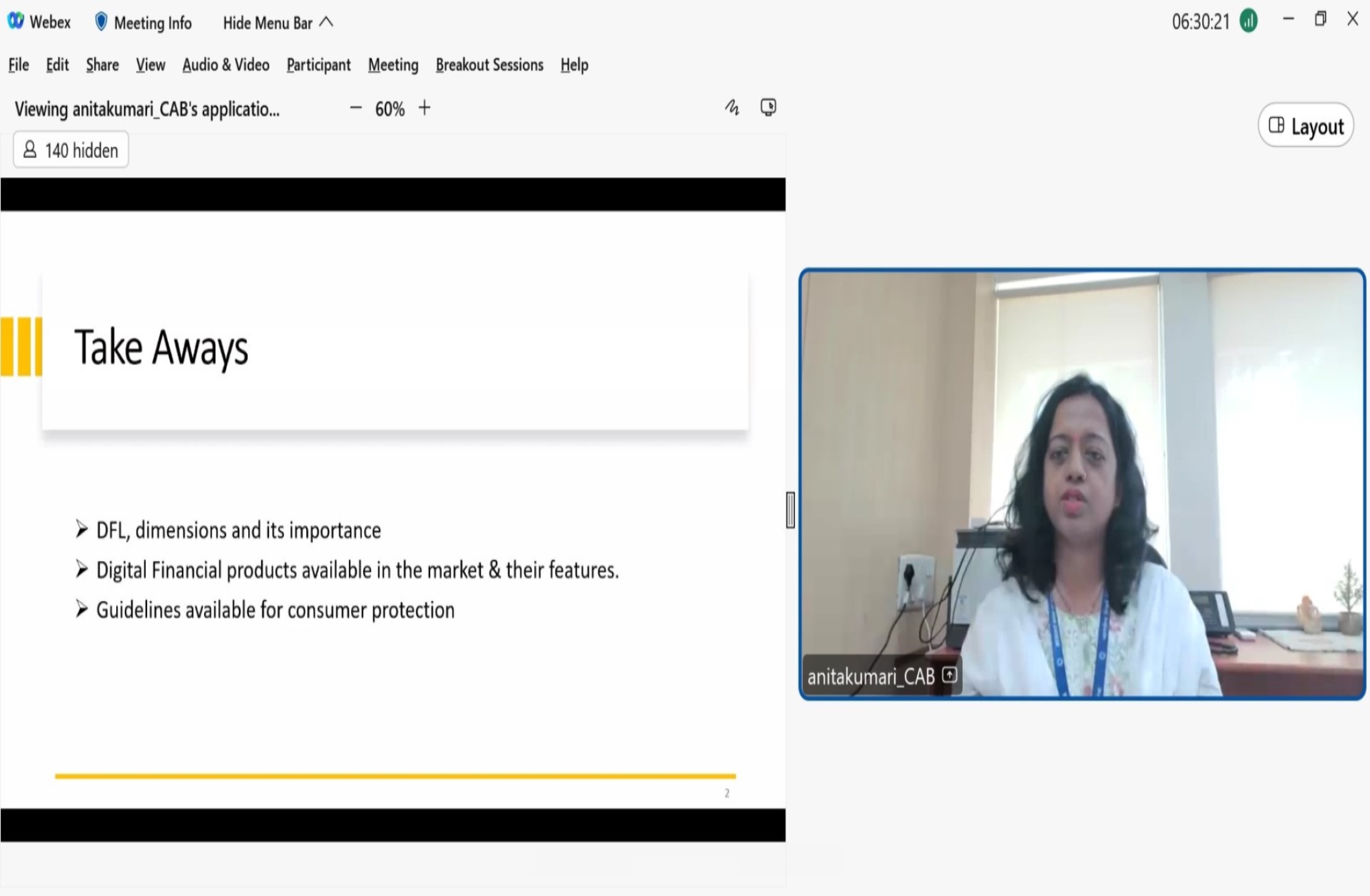Image resolution: width=1370 pixels, height=896 pixels.
Task: Open Meeting Info shield icon
Action: [x=101, y=22]
